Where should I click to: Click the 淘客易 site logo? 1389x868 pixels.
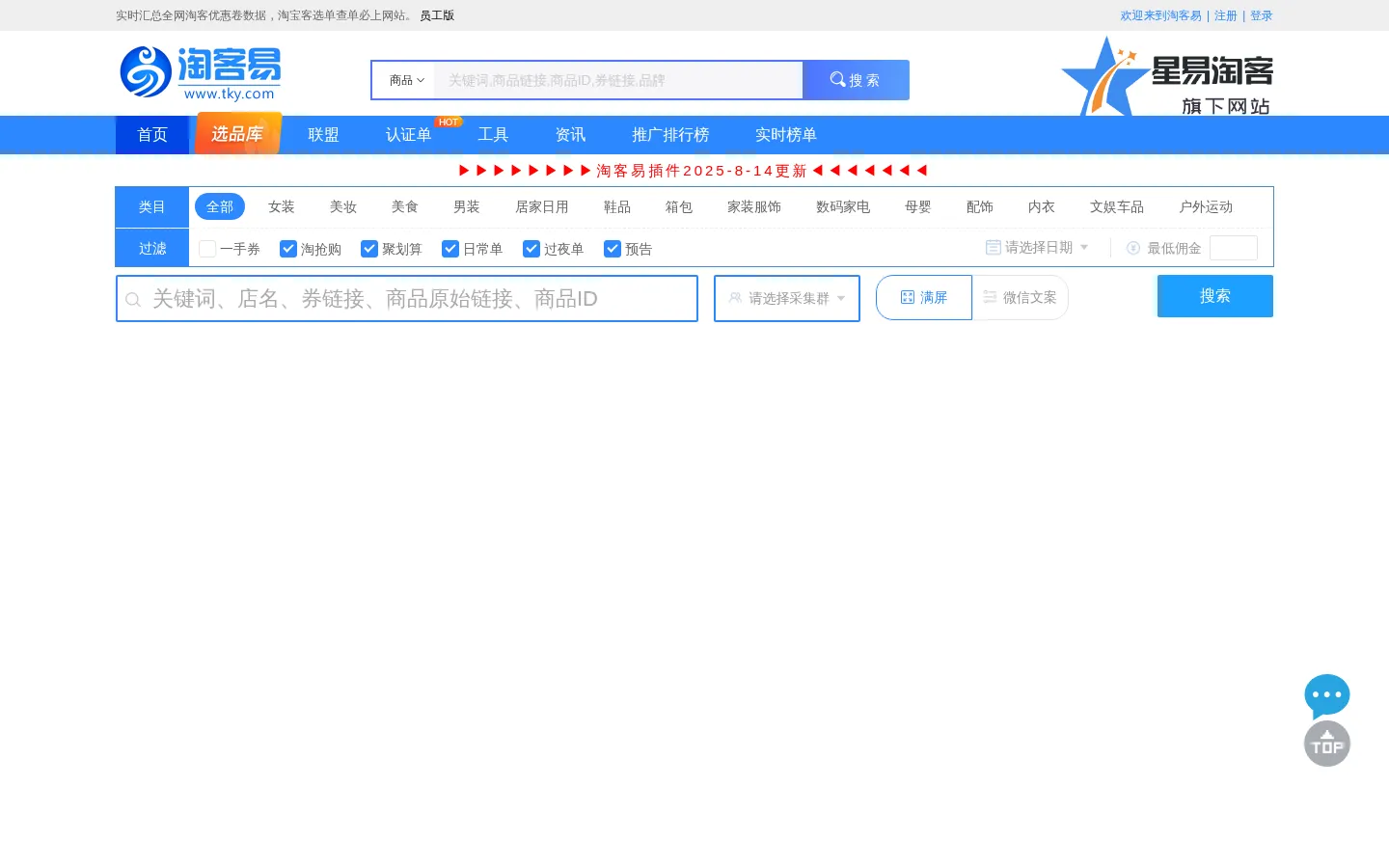(201, 72)
